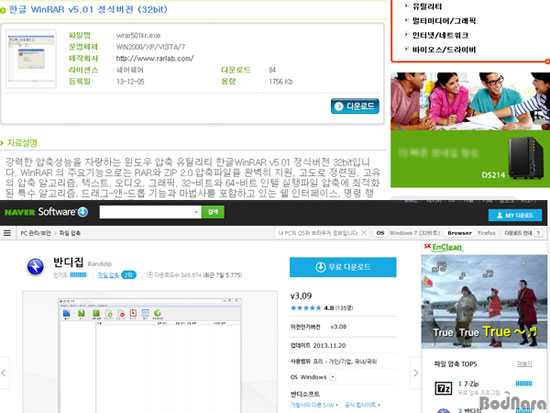Click the file name wrar501kr.exe
Viewport: 550px width, 413px height.
[x=138, y=35]
